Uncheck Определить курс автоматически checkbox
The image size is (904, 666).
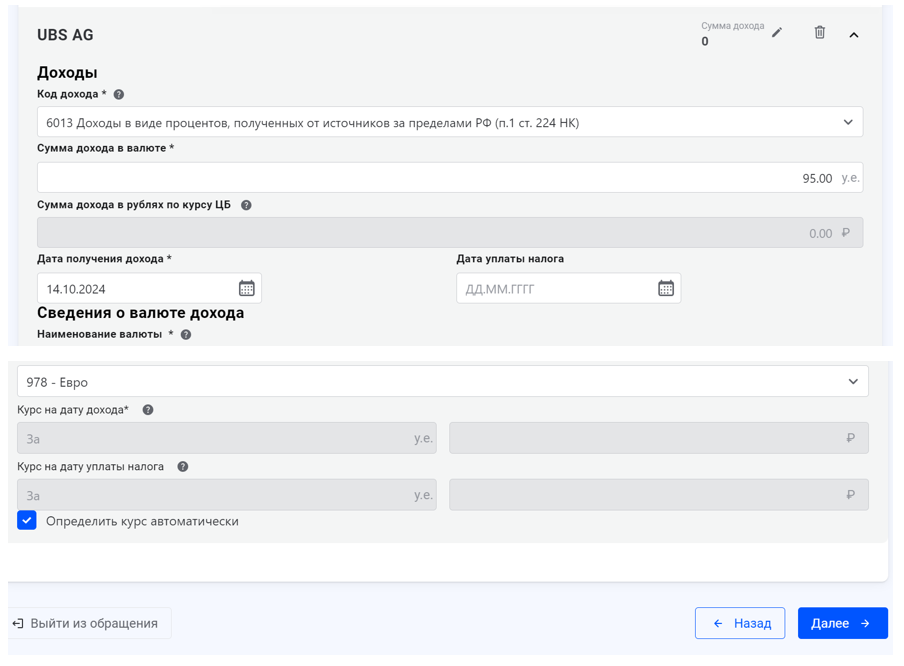(27, 521)
